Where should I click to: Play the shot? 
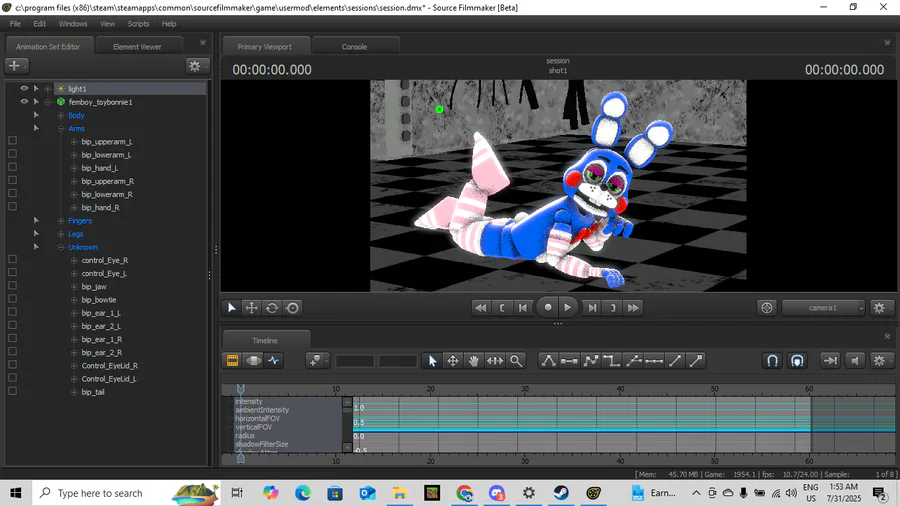[x=568, y=308]
